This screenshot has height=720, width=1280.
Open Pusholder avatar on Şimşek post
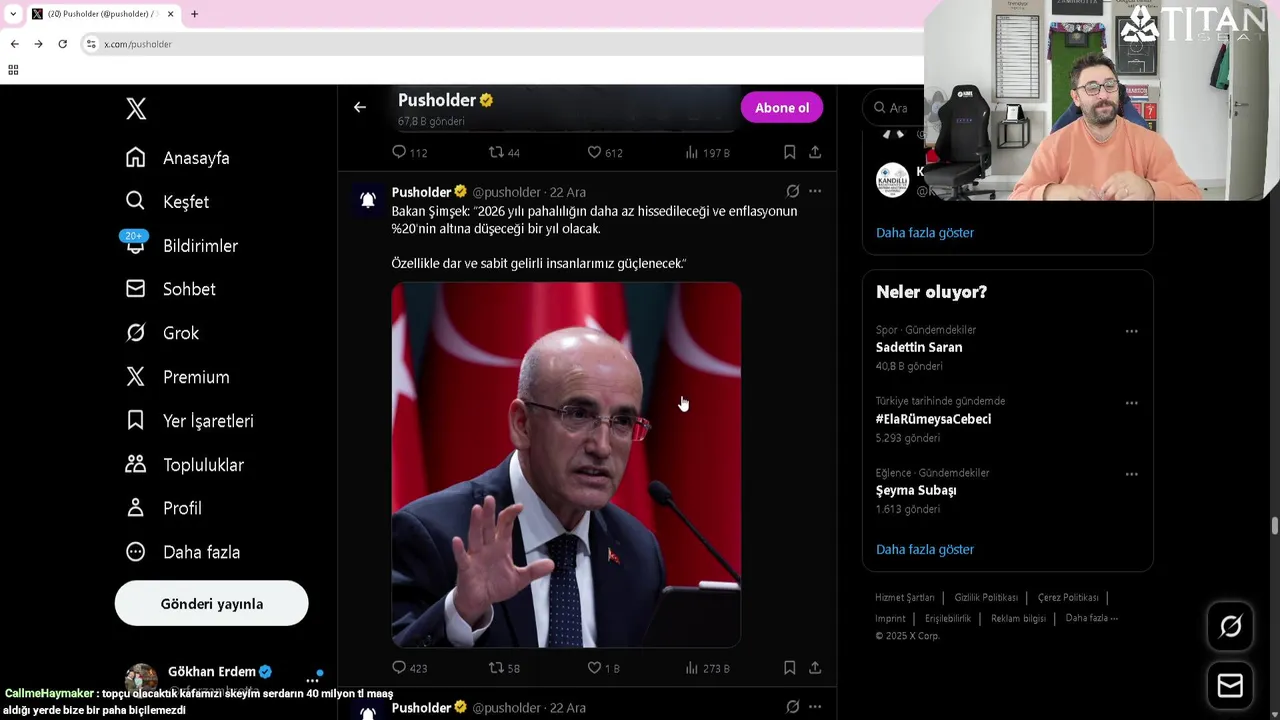click(x=368, y=200)
